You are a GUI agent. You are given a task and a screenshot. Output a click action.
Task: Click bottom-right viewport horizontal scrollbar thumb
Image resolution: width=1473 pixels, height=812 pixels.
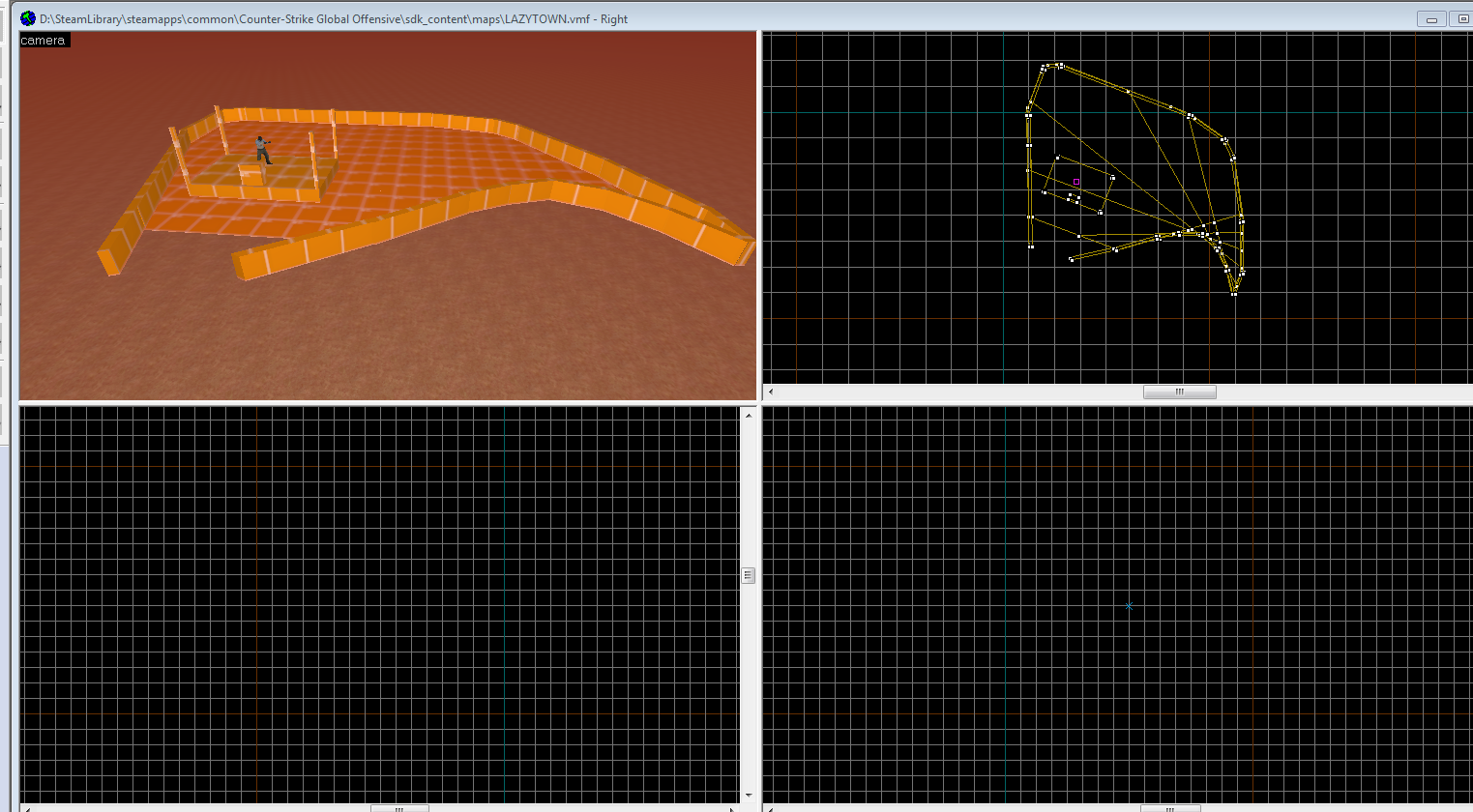pyautogui.click(x=1170, y=808)
